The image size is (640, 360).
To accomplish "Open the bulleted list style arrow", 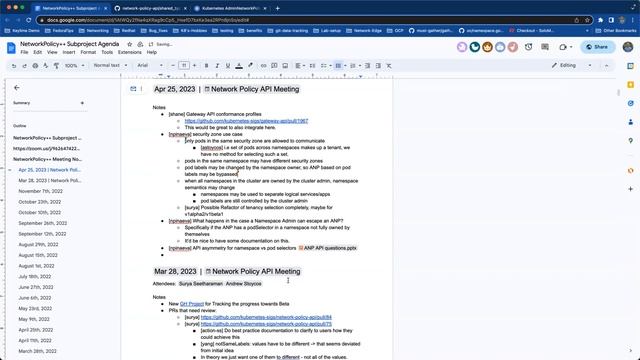I will coord(345,66).
